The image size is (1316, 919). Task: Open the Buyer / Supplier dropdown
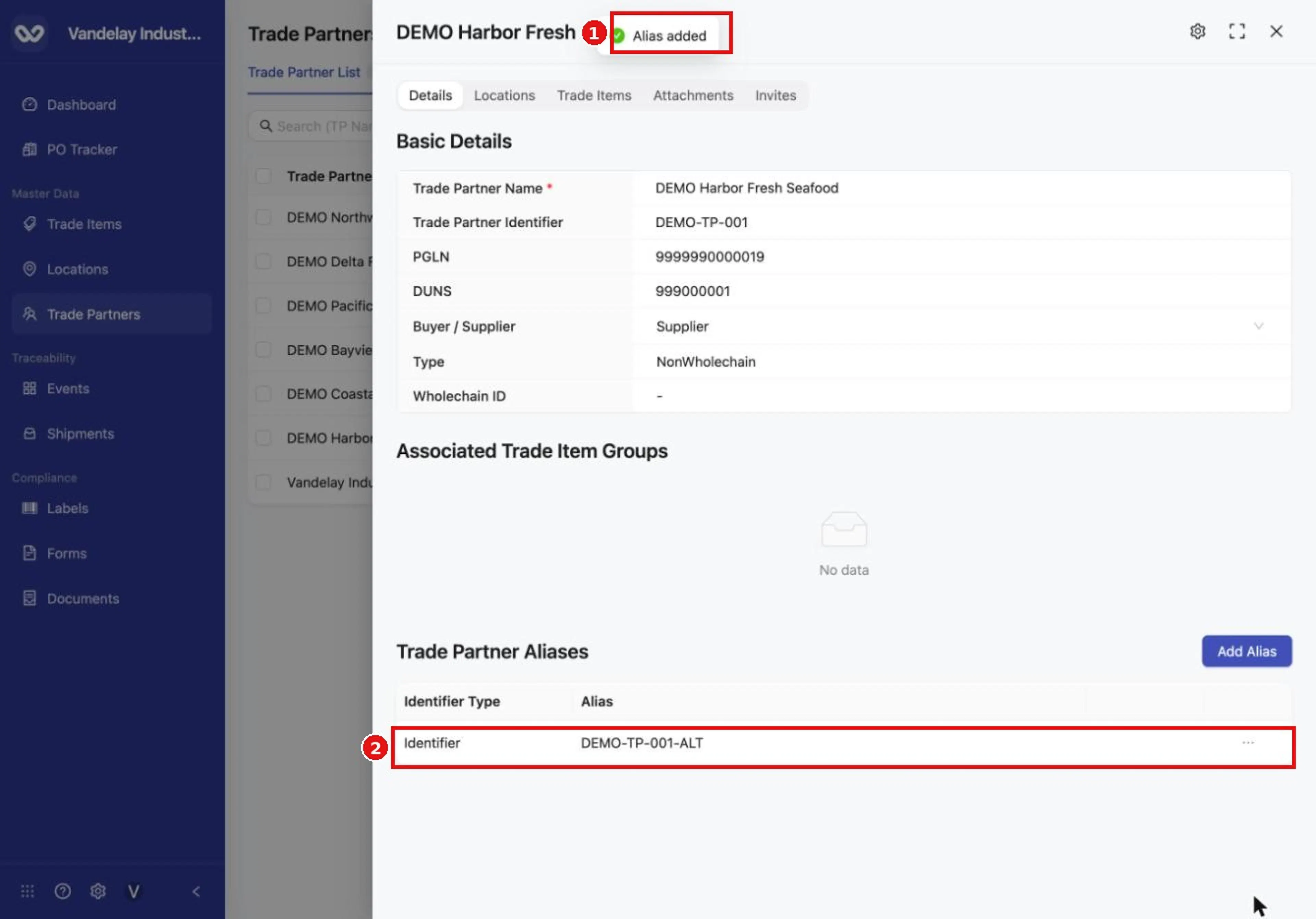click(961, 327)
